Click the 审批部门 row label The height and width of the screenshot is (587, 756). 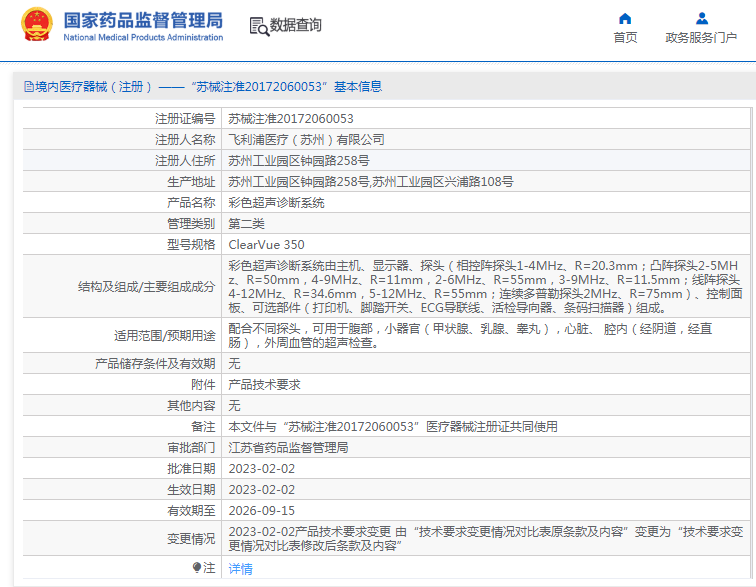tap(191, 448)
